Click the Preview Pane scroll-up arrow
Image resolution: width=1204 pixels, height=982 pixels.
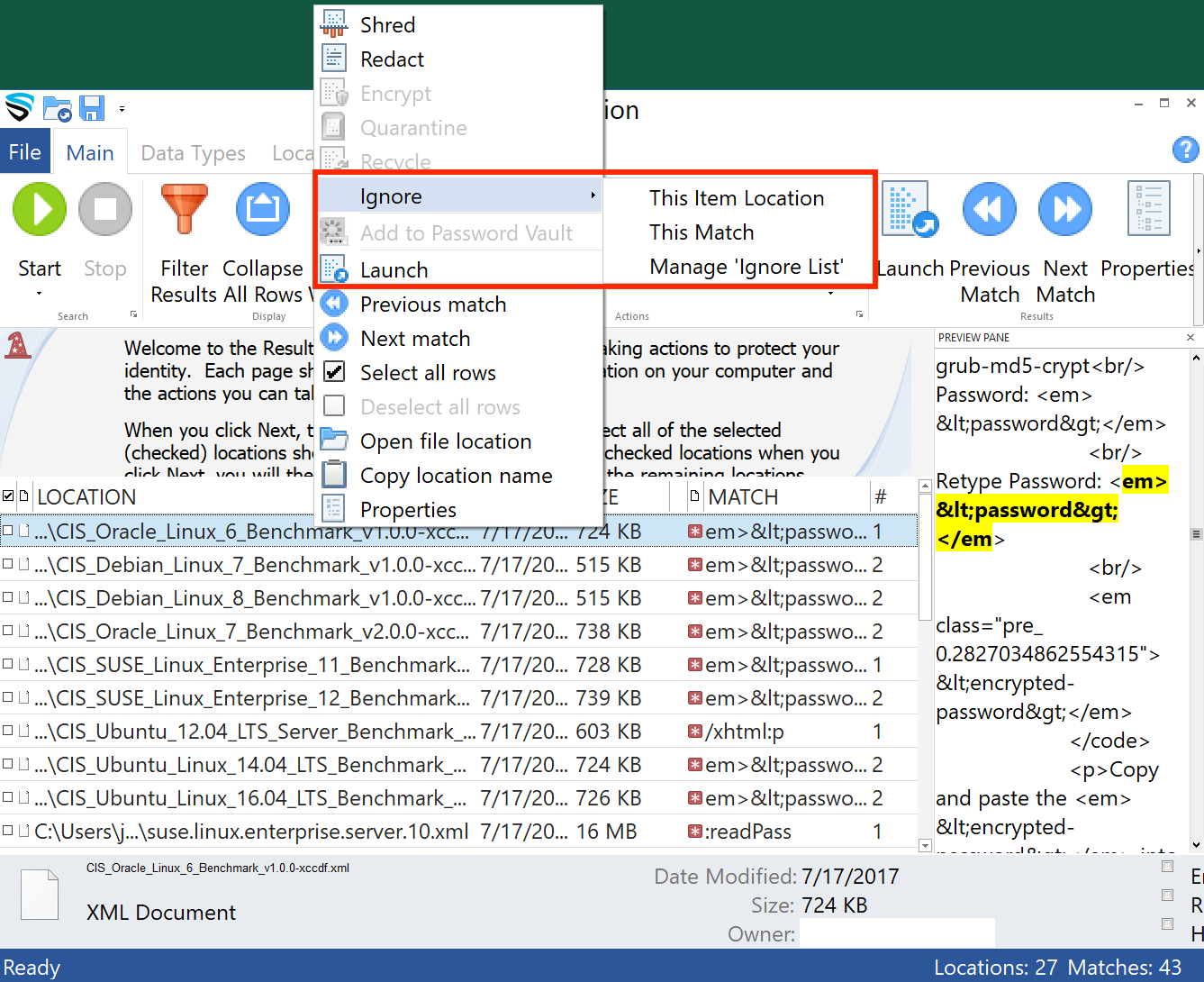pyautogui.click(x=1196, y=359)
